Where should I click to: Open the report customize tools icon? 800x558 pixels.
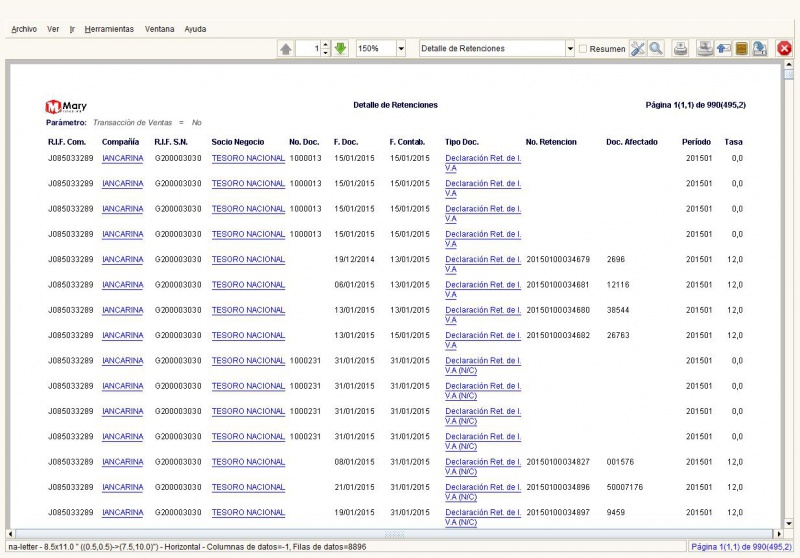[x=637, y=48]
